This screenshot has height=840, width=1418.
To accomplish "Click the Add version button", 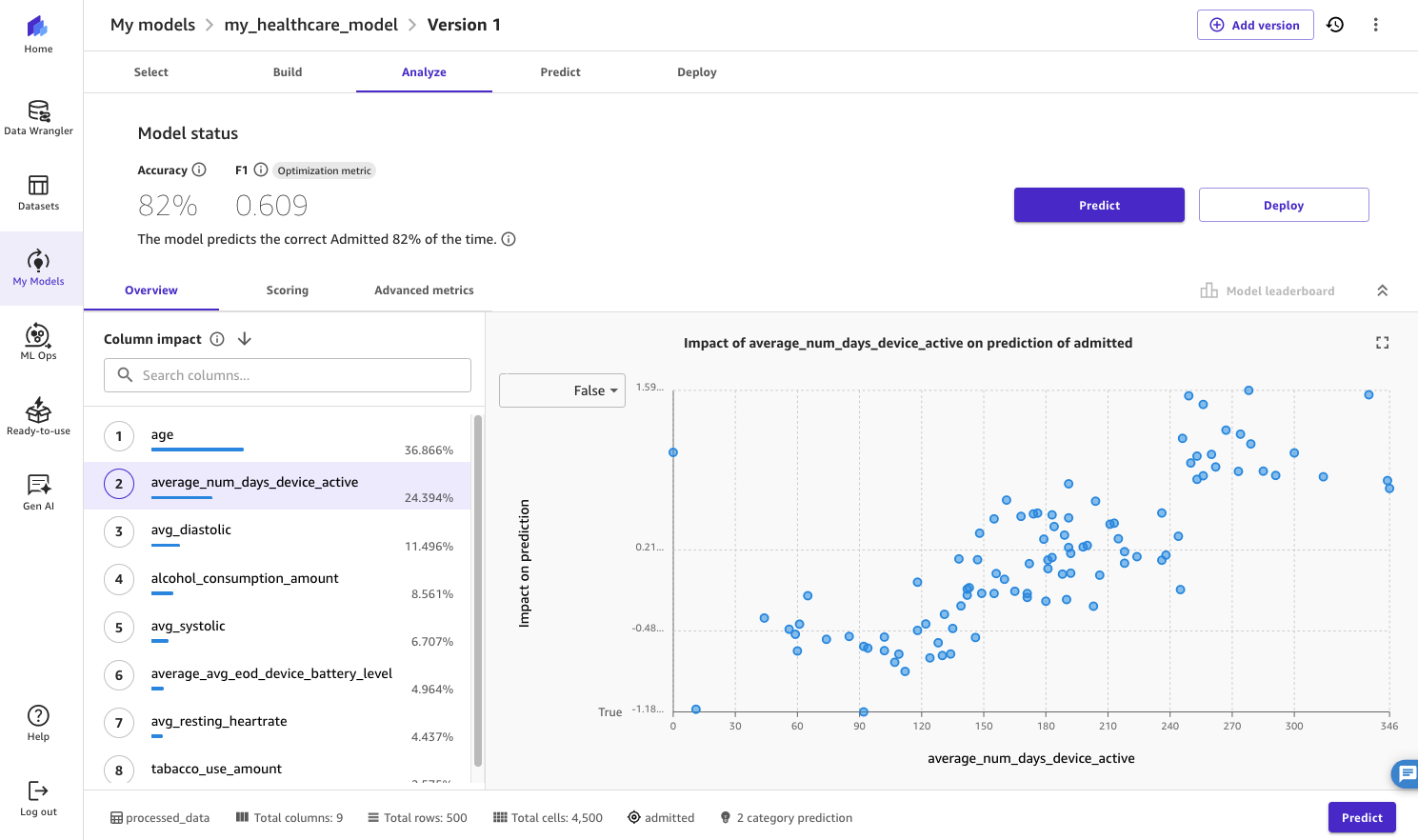I will 1255,24.
